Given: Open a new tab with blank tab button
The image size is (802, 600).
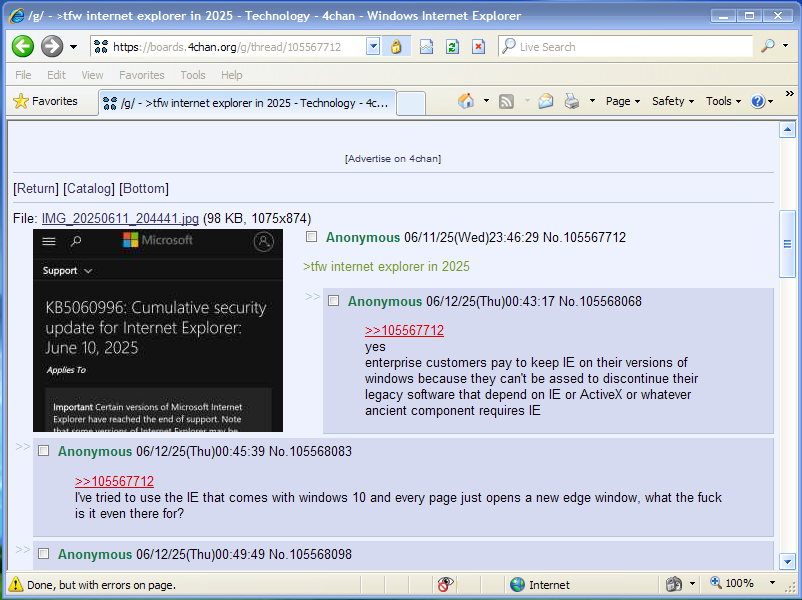Looking at the screenshot, I should point(411,103).
